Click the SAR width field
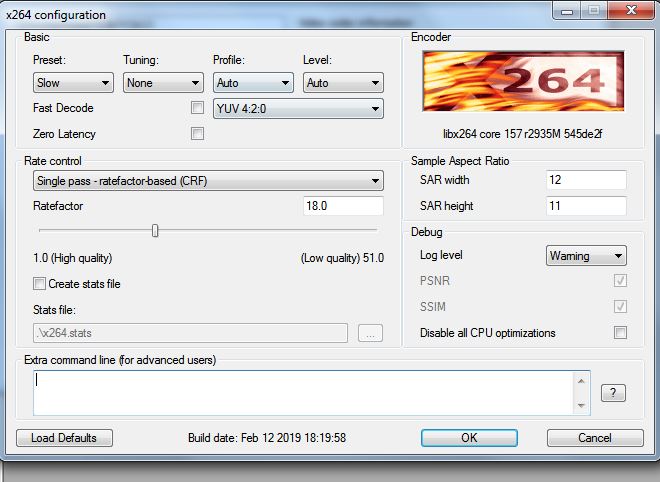Image resolution: width=660 pixels, height=482 pixels. (x=586, y=180)
